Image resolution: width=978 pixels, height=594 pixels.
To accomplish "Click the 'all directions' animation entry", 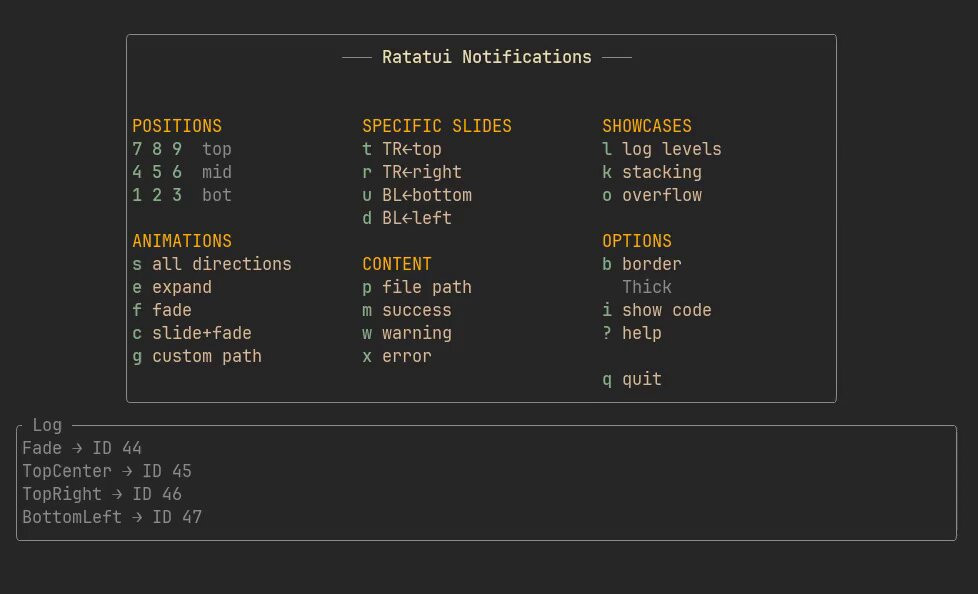I will point(221,265).
